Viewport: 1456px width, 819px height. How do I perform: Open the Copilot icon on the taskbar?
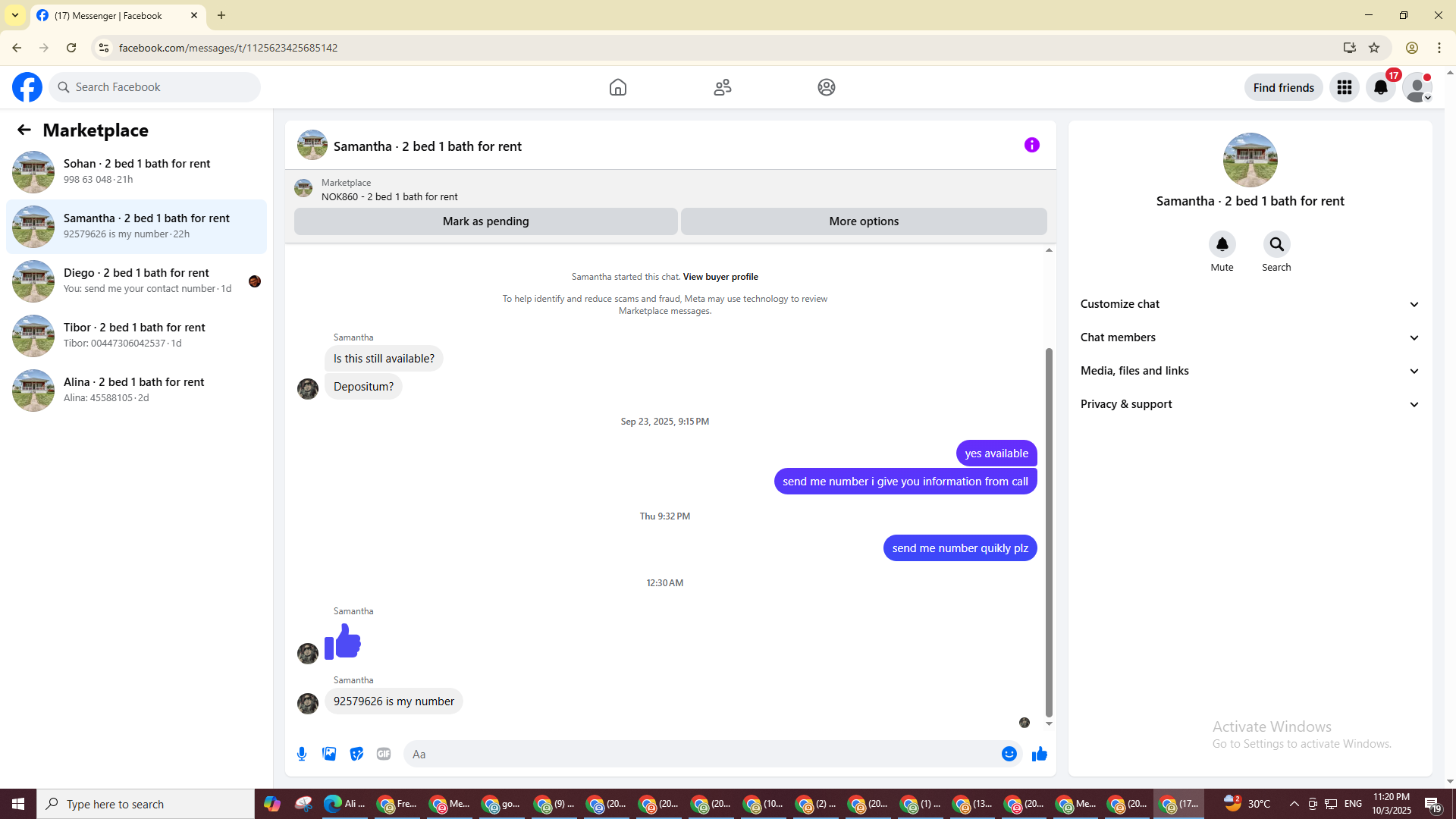pyautogui.click(x=272, y=804)
